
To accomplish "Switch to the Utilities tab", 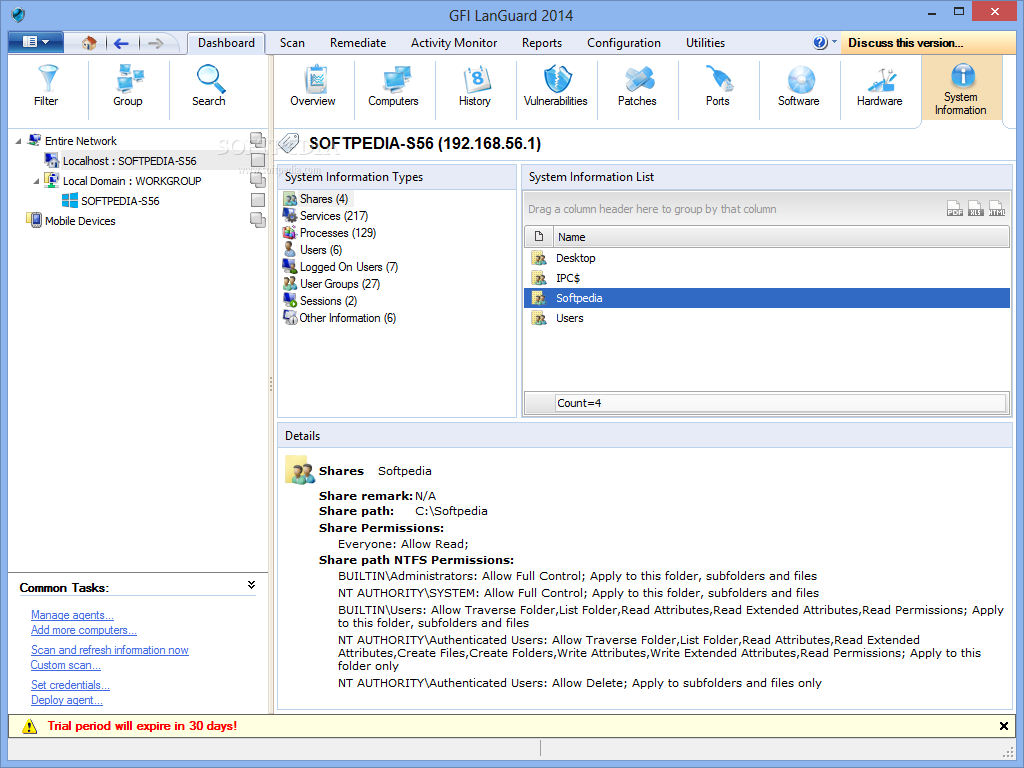I will click(x=705, y=43).
